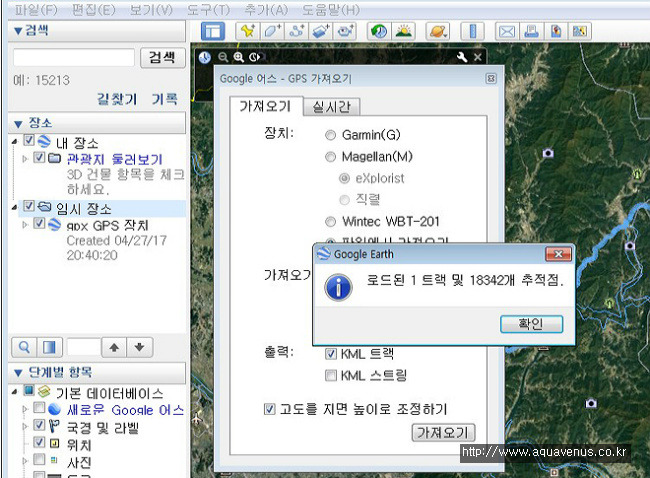Add a placemark with the pushpin icon

(x=247, y=32)
